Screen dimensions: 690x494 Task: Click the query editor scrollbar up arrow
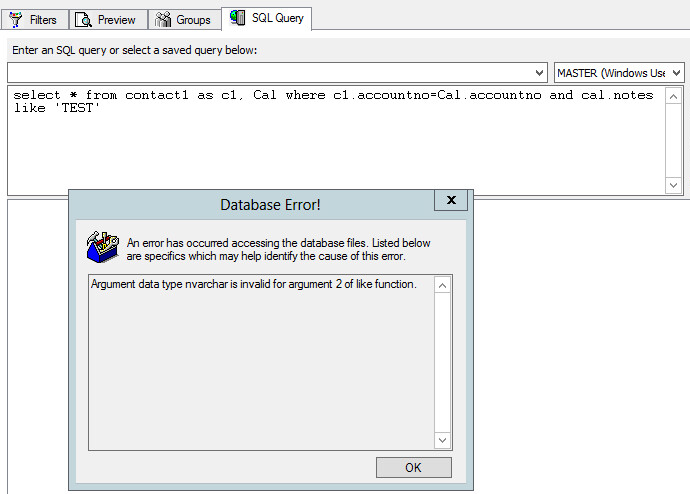(x=675, y=96)
